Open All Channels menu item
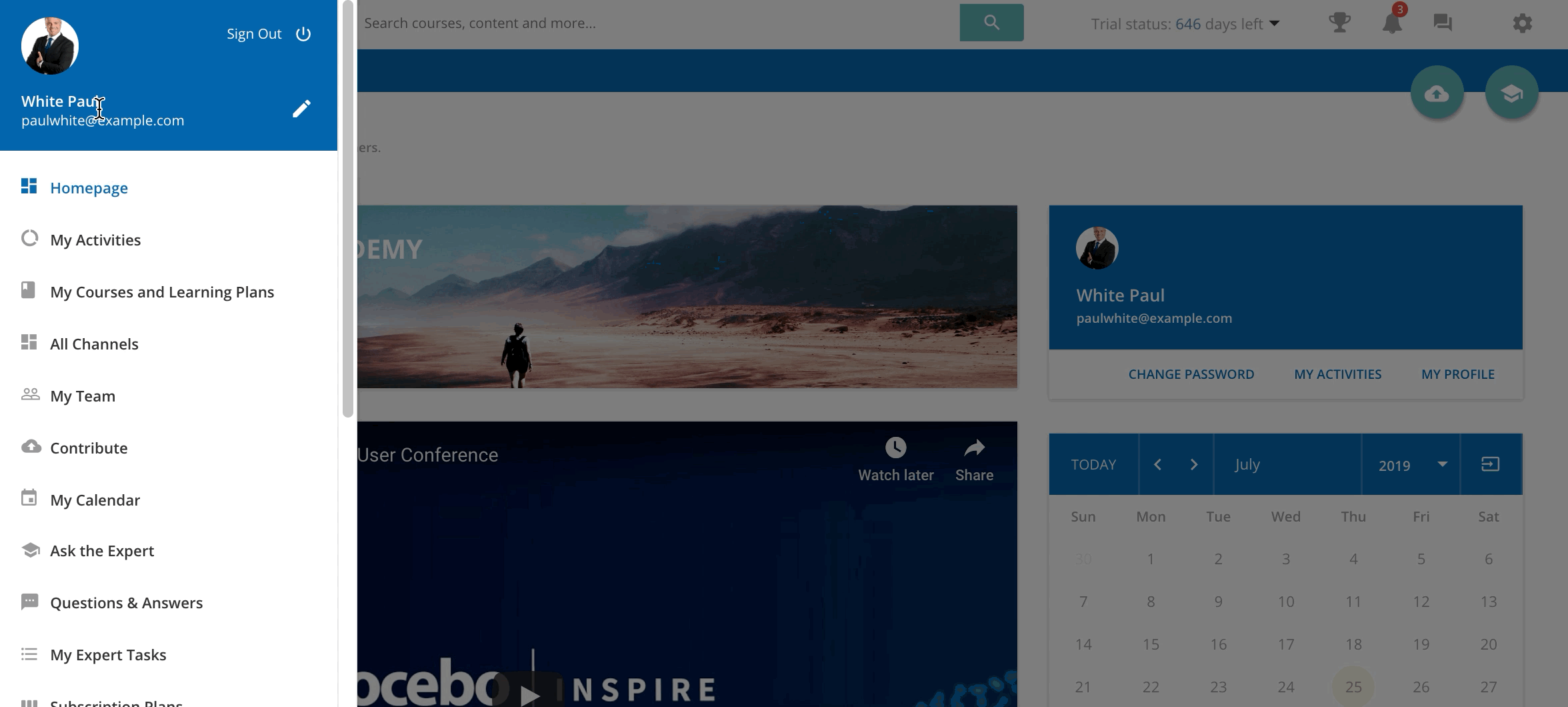 click(x=94, y=344)
